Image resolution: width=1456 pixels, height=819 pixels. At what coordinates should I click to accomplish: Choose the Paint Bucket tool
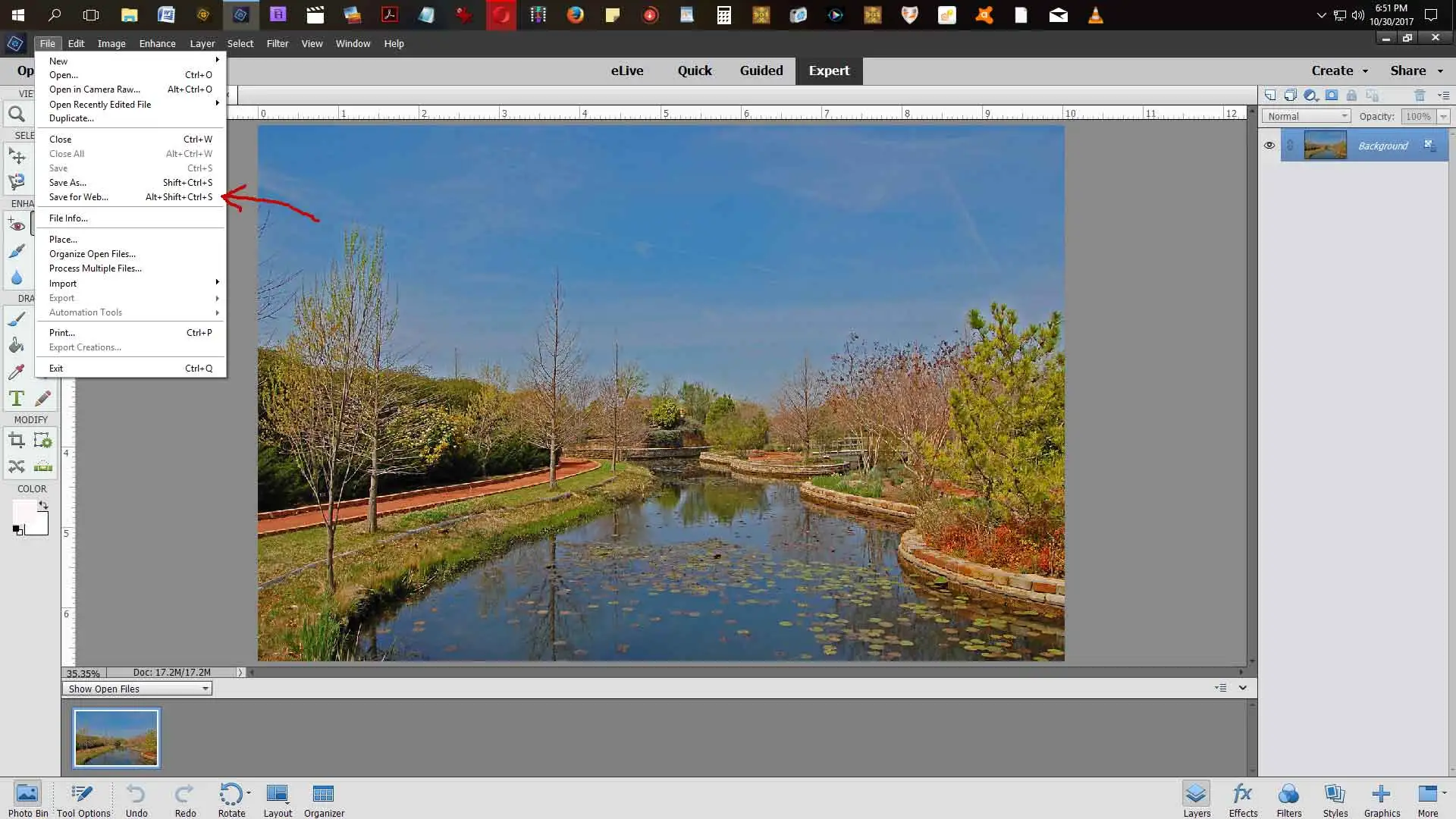coord(16,346)
